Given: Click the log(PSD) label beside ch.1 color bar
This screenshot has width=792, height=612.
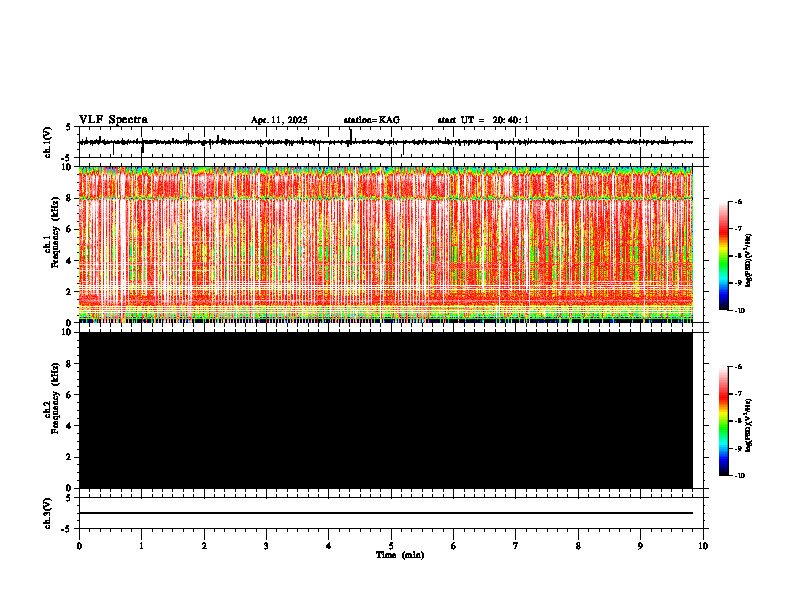Looking at the screenshot, I should click(748, 261).
